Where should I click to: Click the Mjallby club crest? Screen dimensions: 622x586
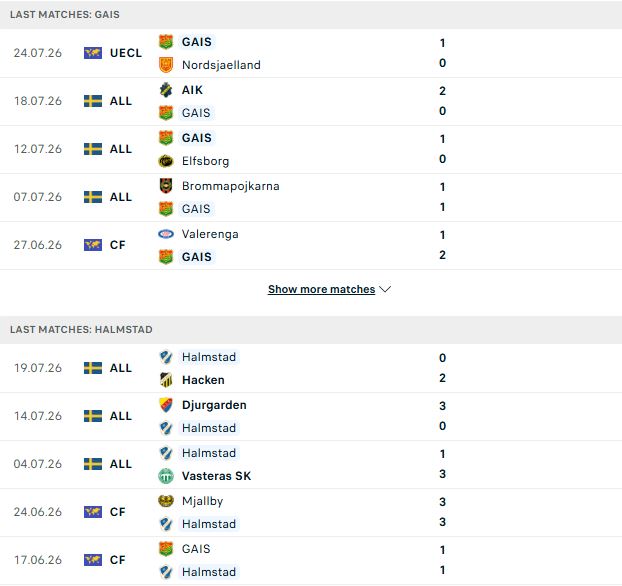click(x=166, y=501)
